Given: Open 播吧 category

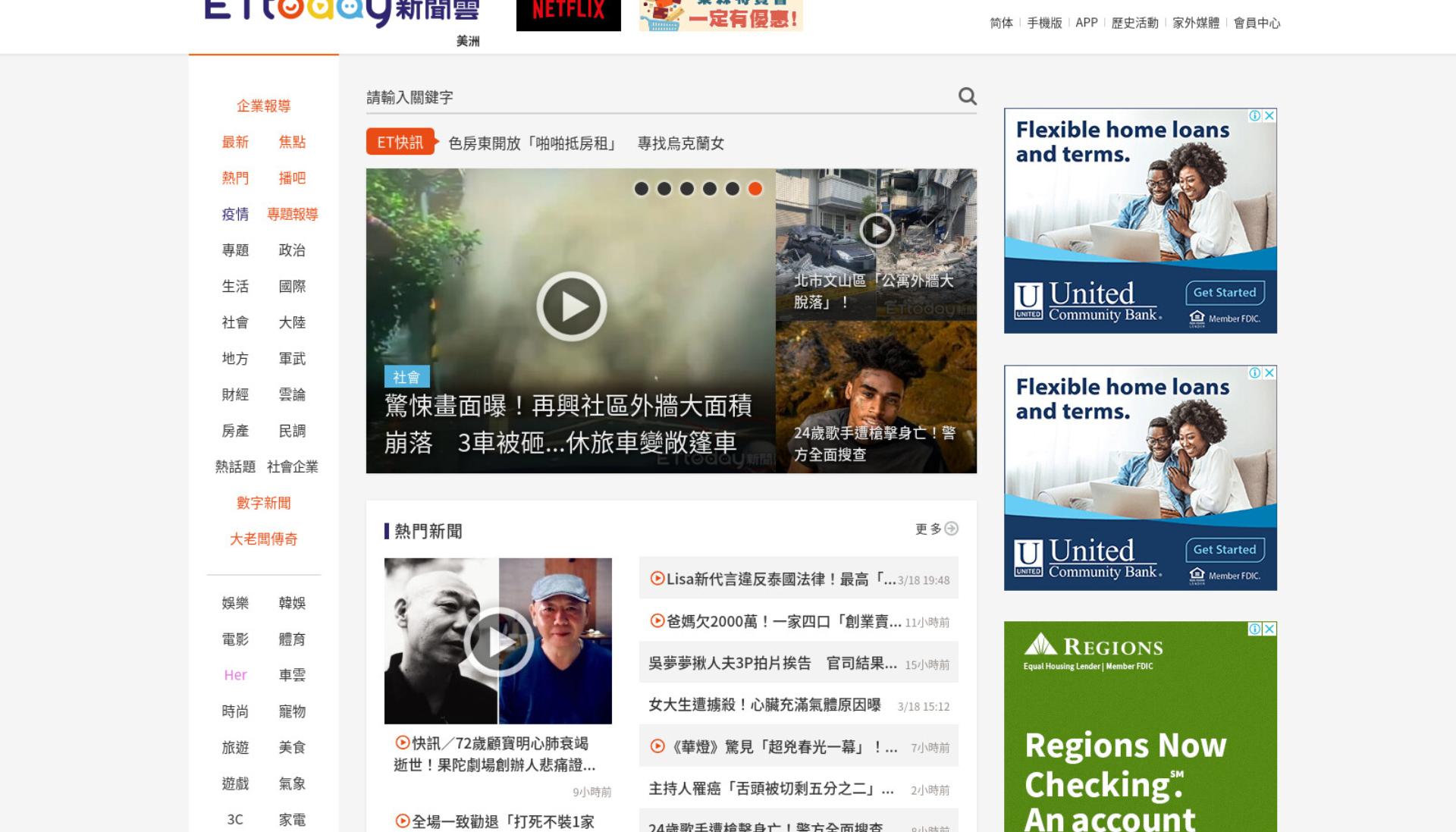Looking at the screenshot, I should pyautogui.click(x=292, y=178).
